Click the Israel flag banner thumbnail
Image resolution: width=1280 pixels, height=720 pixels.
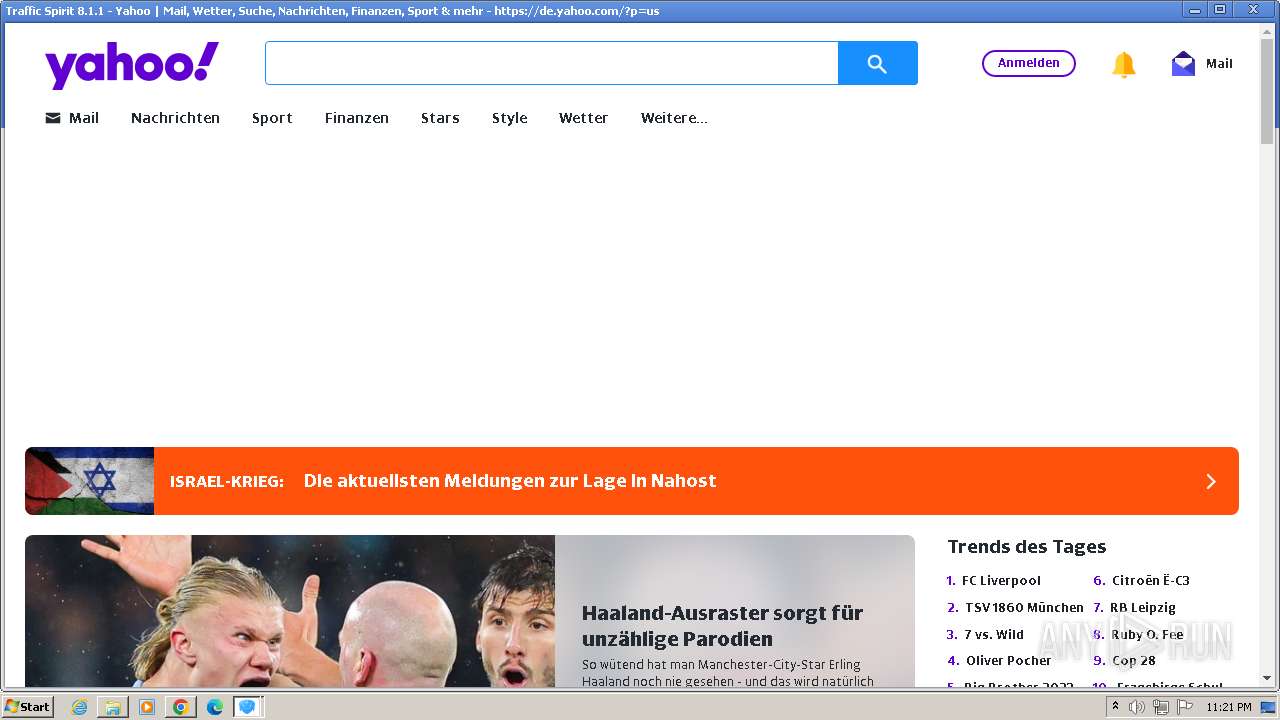[x=90, y=481]
